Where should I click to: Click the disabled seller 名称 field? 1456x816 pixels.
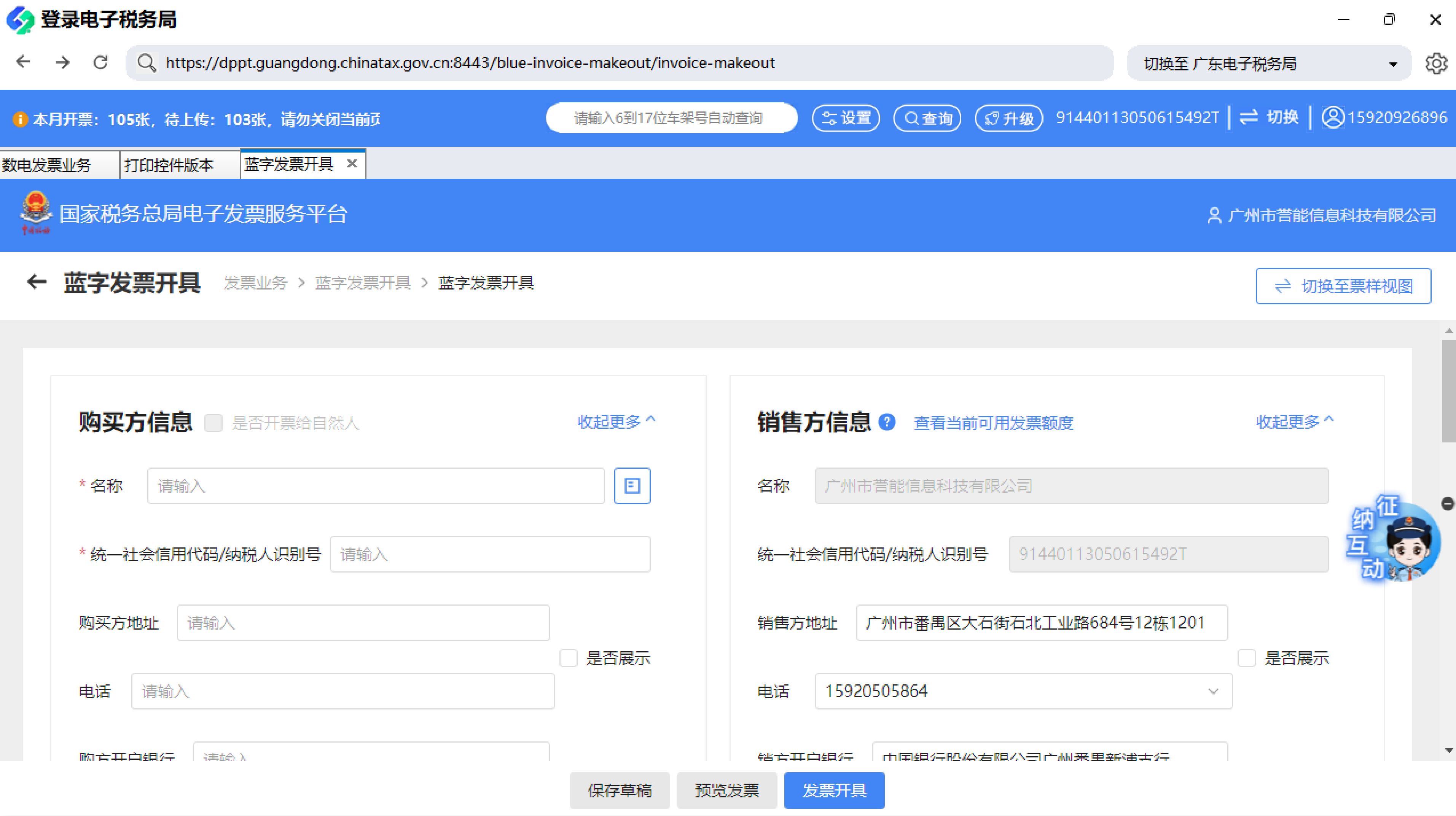[1071, 485]
